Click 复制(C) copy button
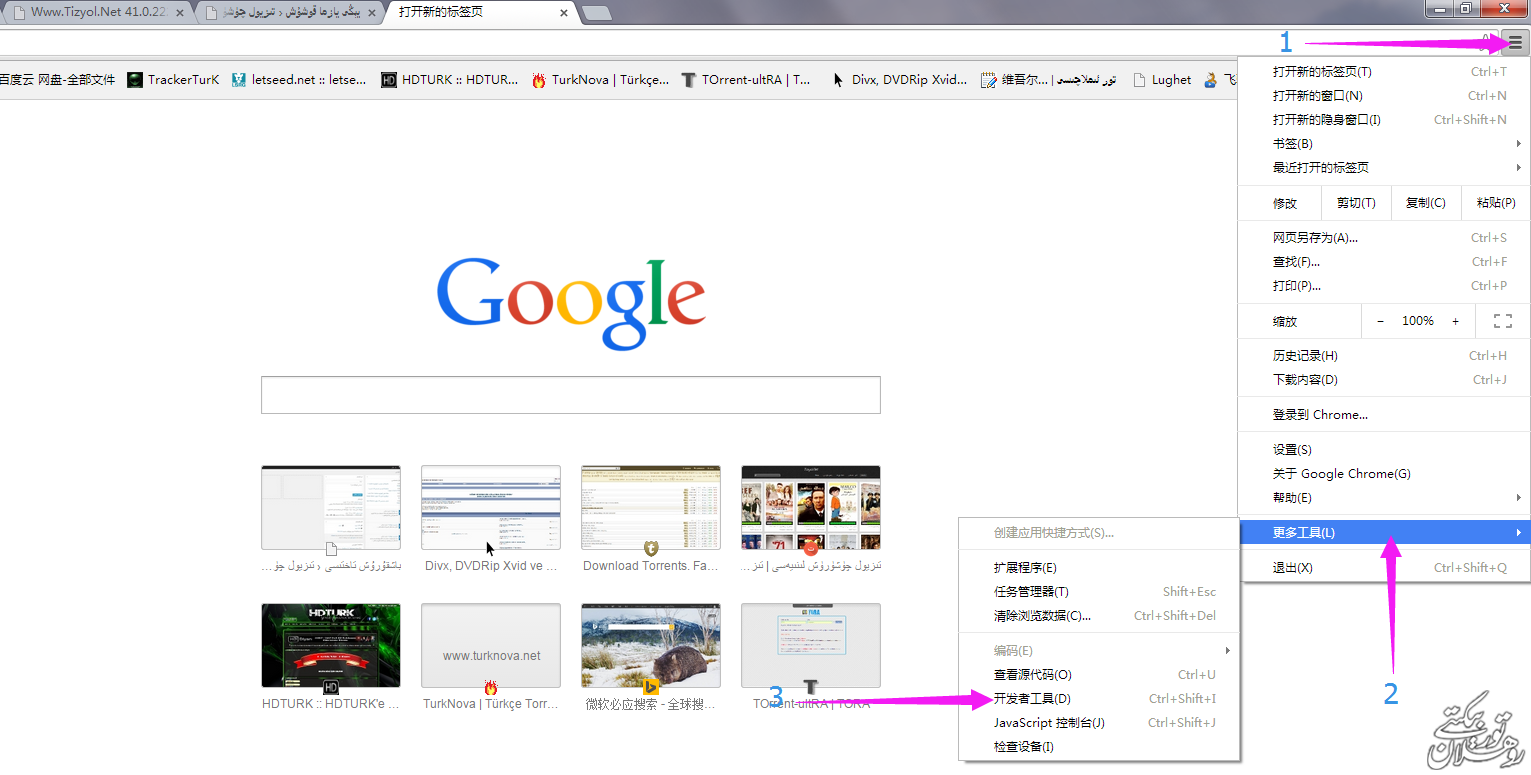1531x775 pixels. 1426,203
